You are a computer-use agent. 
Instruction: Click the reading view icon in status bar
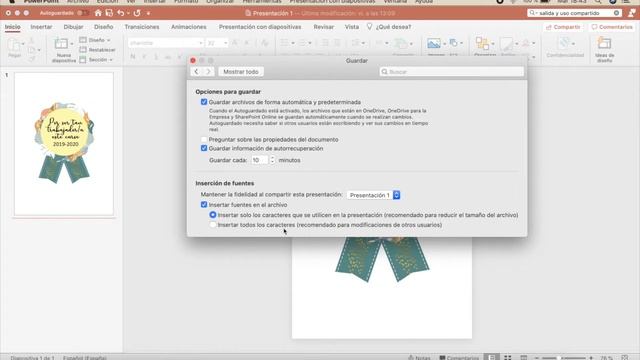pos(524,358)
